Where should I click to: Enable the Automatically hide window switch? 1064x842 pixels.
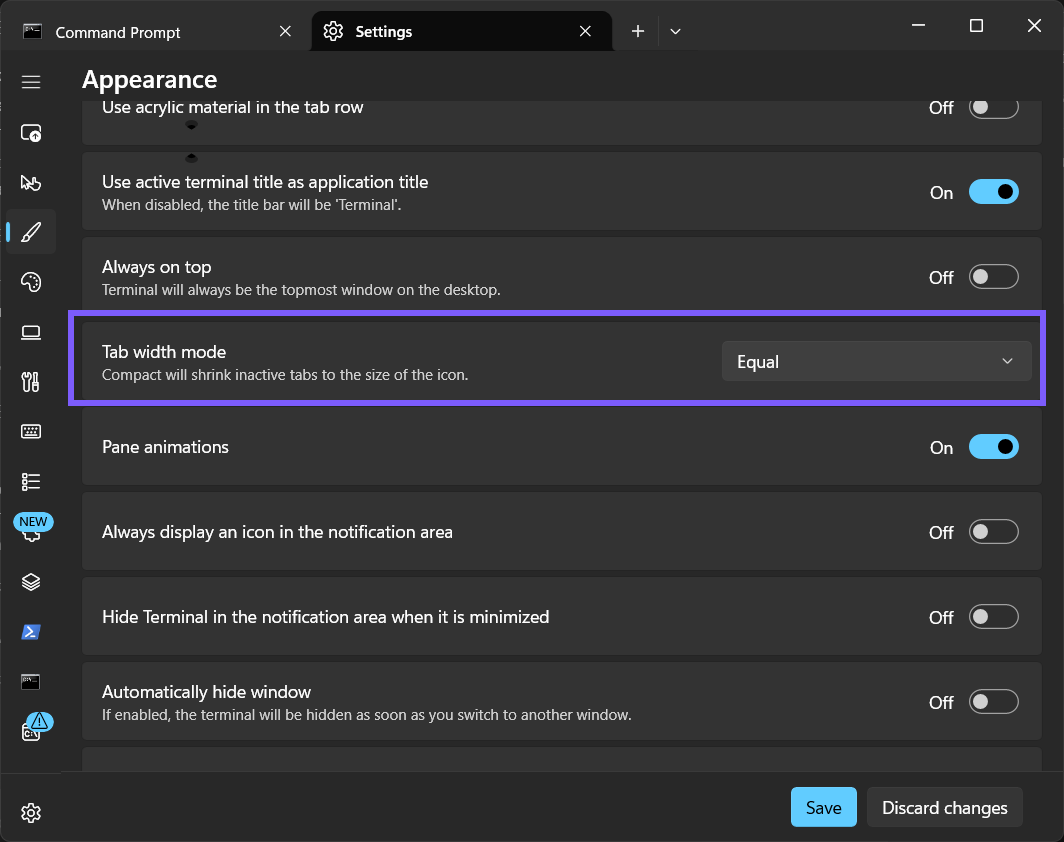[993, 702]
